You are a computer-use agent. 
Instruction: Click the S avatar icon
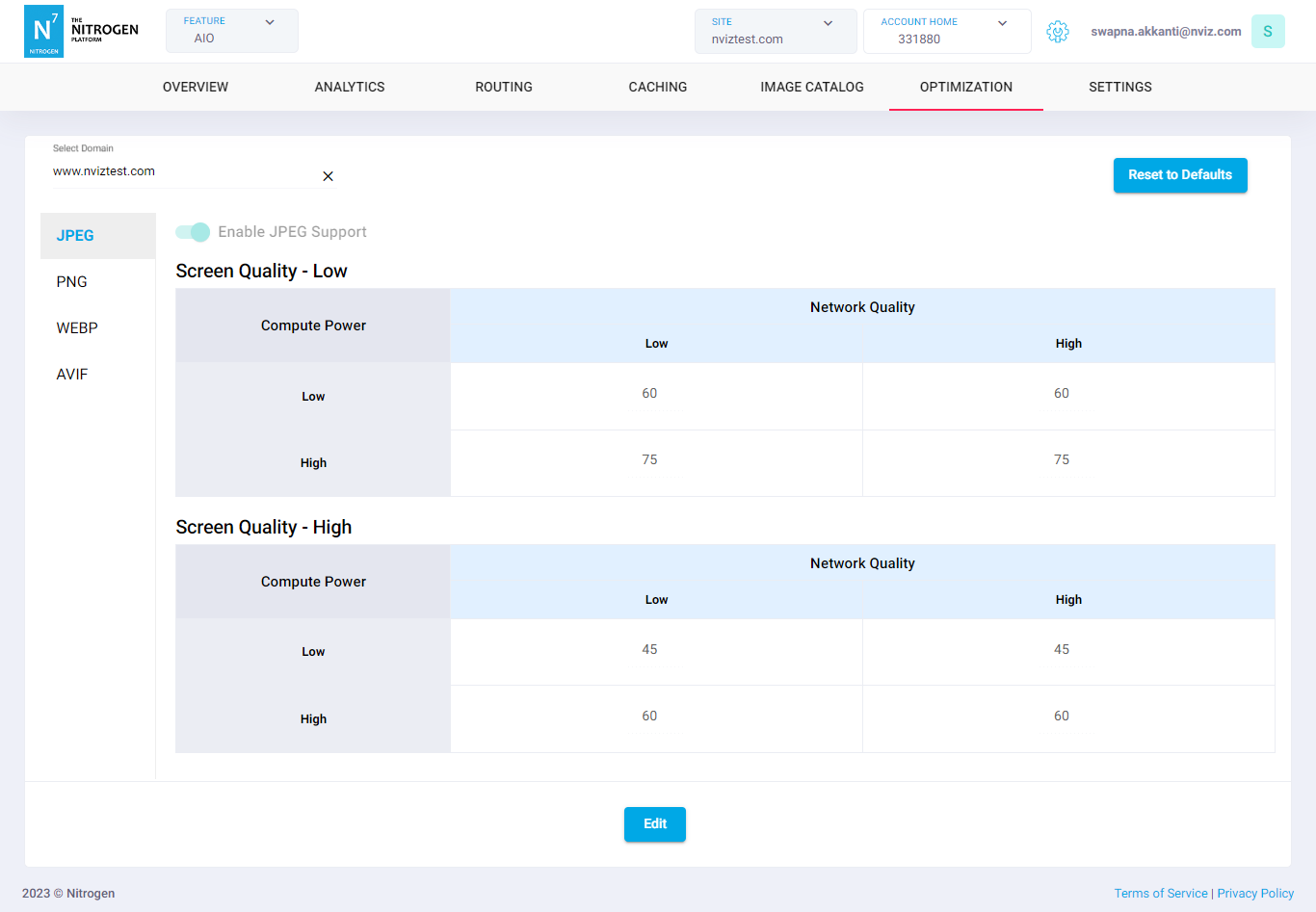click(x=1268, y=31)
